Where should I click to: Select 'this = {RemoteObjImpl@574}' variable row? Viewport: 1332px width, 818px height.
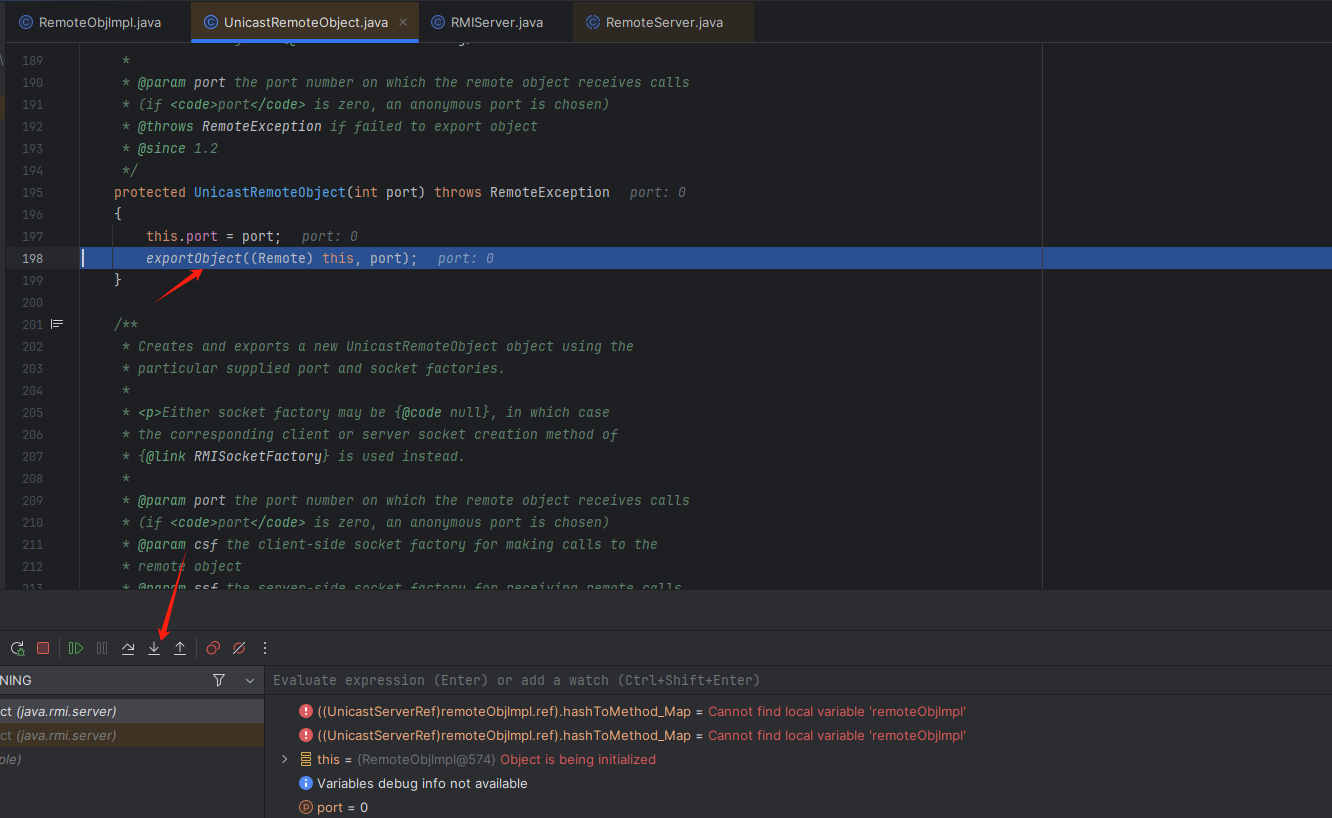pyautogui.click(x=798, y=759)
